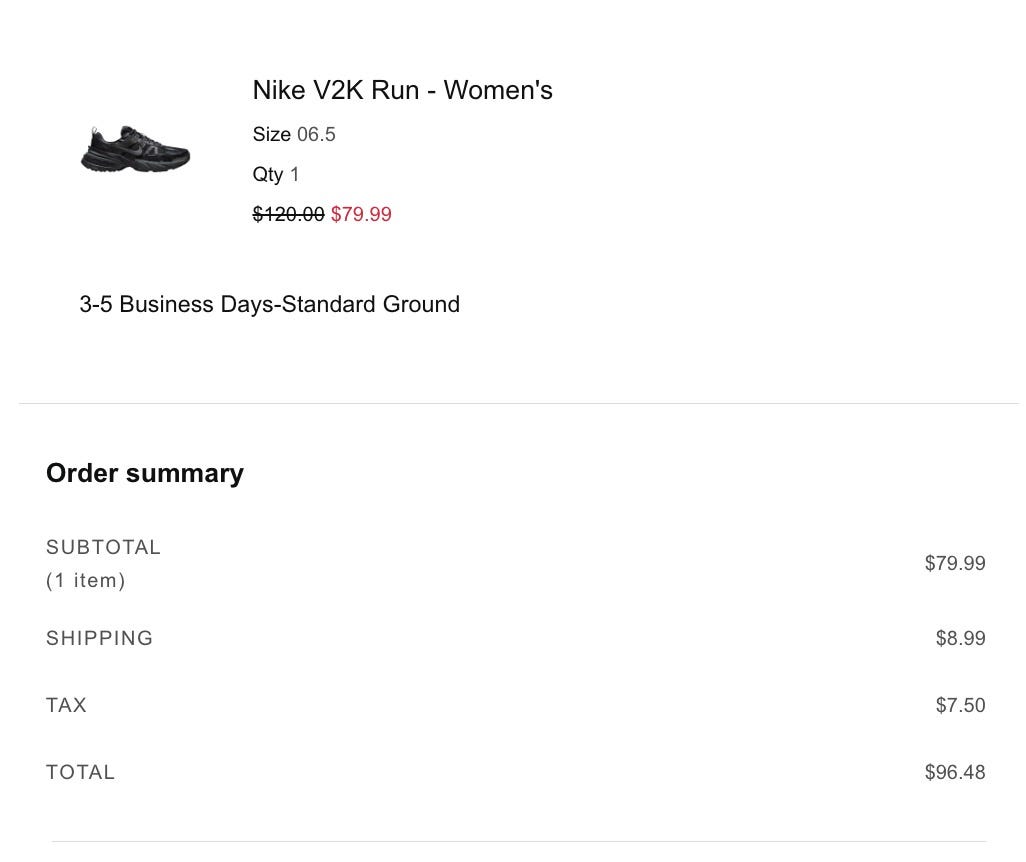Click the TOTAL label
This screenshot has width=1026, height=862.
80,772
